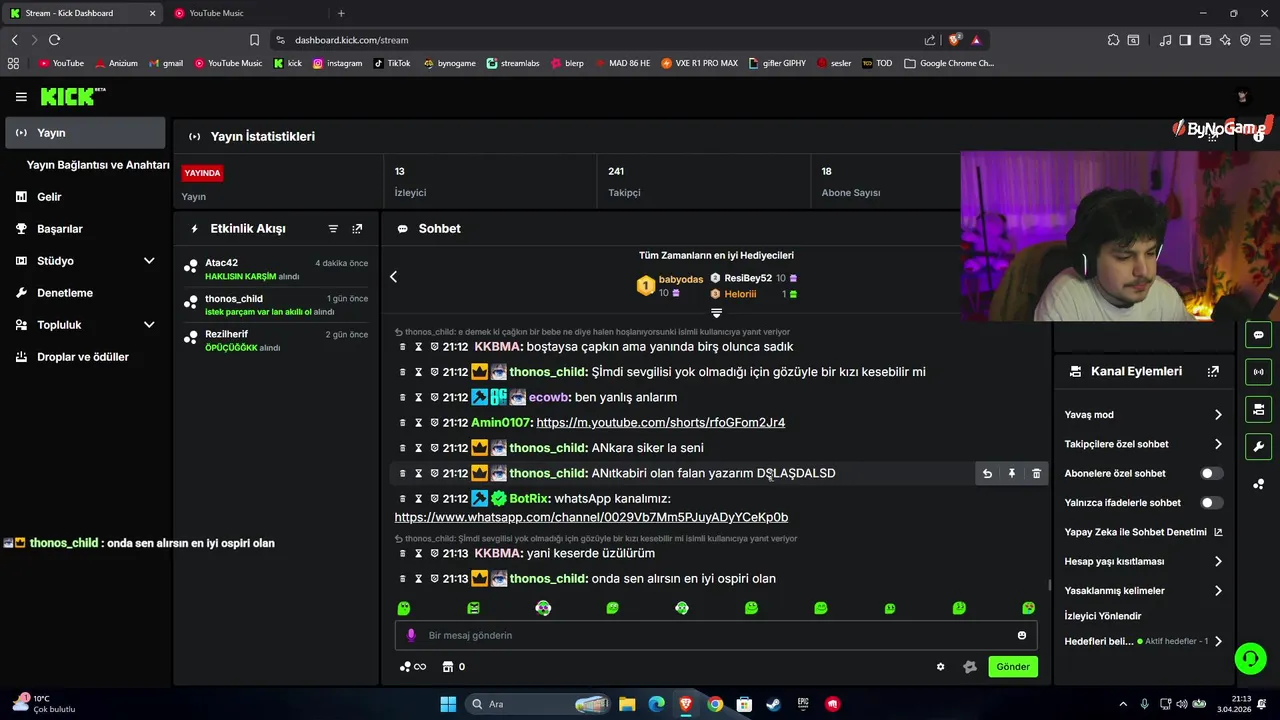The image size is (1280, 720).
Task: Expand Yasaklanmış kelimeler settings
Action: [x=1218, y=591]
